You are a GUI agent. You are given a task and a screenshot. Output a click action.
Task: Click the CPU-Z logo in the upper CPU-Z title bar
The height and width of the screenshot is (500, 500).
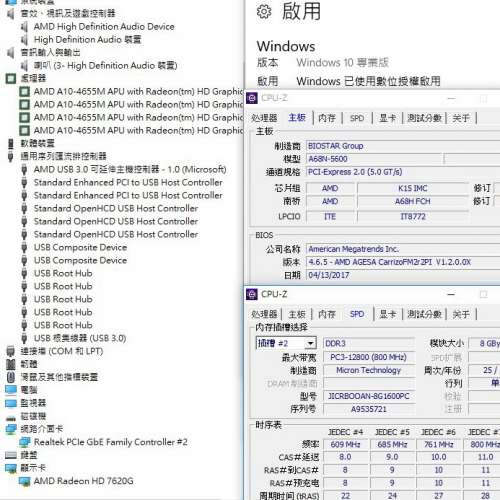pyautogui.click(x=252, y=98)
